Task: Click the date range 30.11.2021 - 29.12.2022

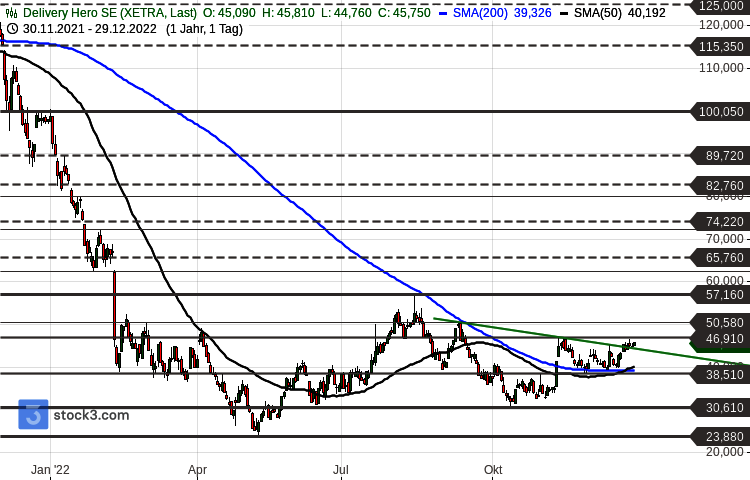Action: pos(89,29)
